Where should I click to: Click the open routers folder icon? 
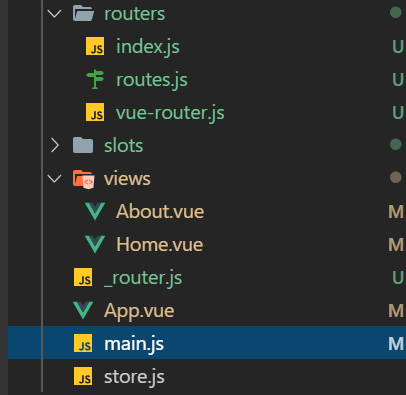(x=83, y=13)
